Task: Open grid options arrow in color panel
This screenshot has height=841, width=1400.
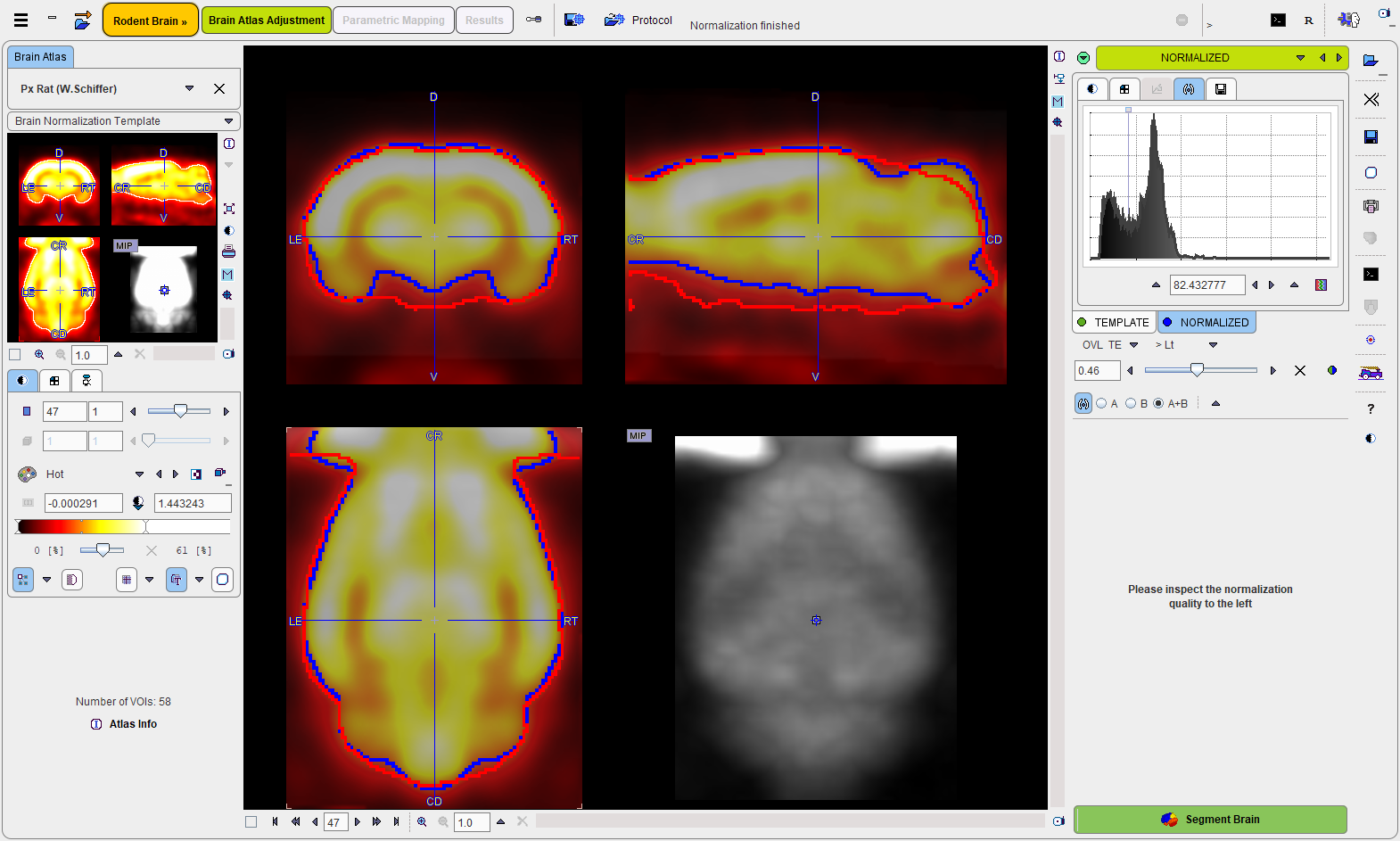Action: (x=149, y=580)
